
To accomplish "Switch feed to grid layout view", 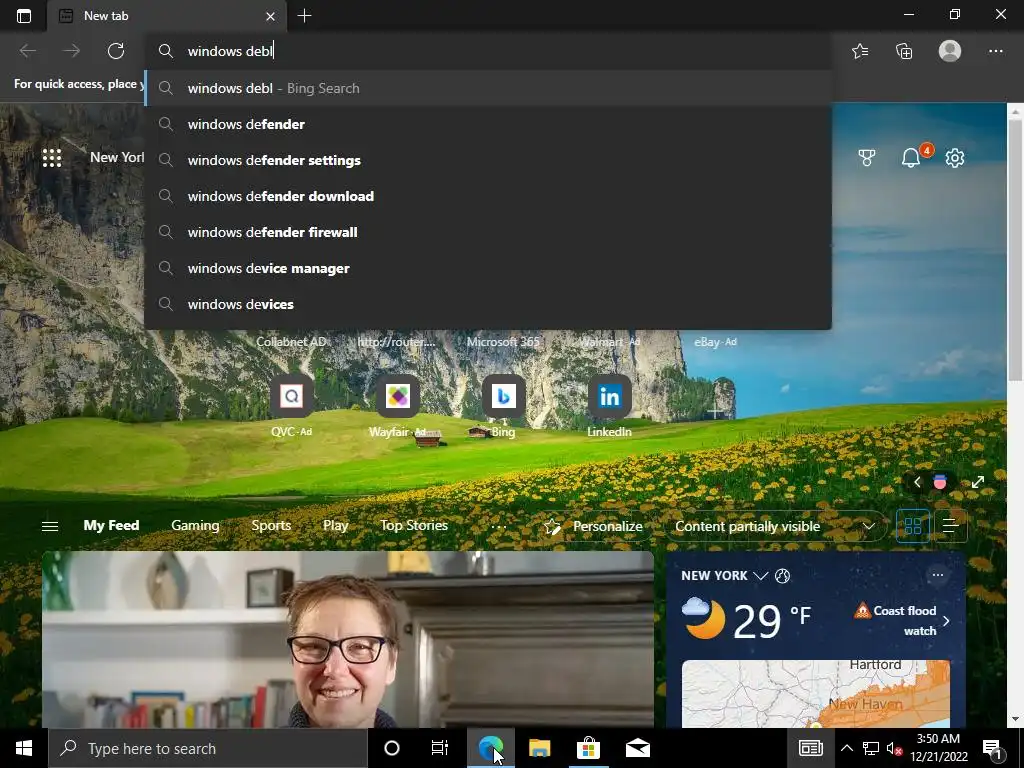I will pyautogui.click(x=913, y=526).
